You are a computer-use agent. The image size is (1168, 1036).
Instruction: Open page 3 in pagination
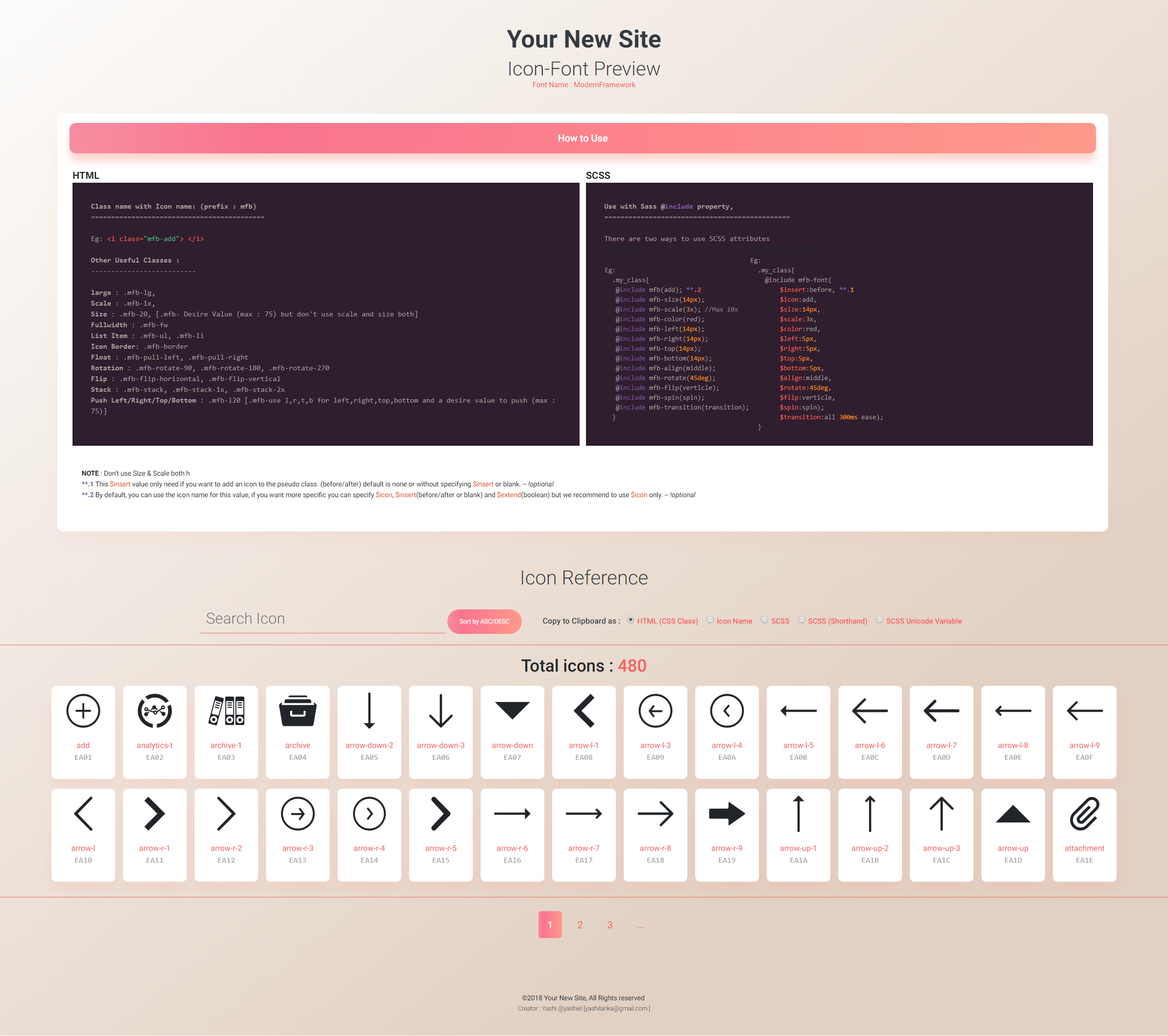[x=609, y=925]
